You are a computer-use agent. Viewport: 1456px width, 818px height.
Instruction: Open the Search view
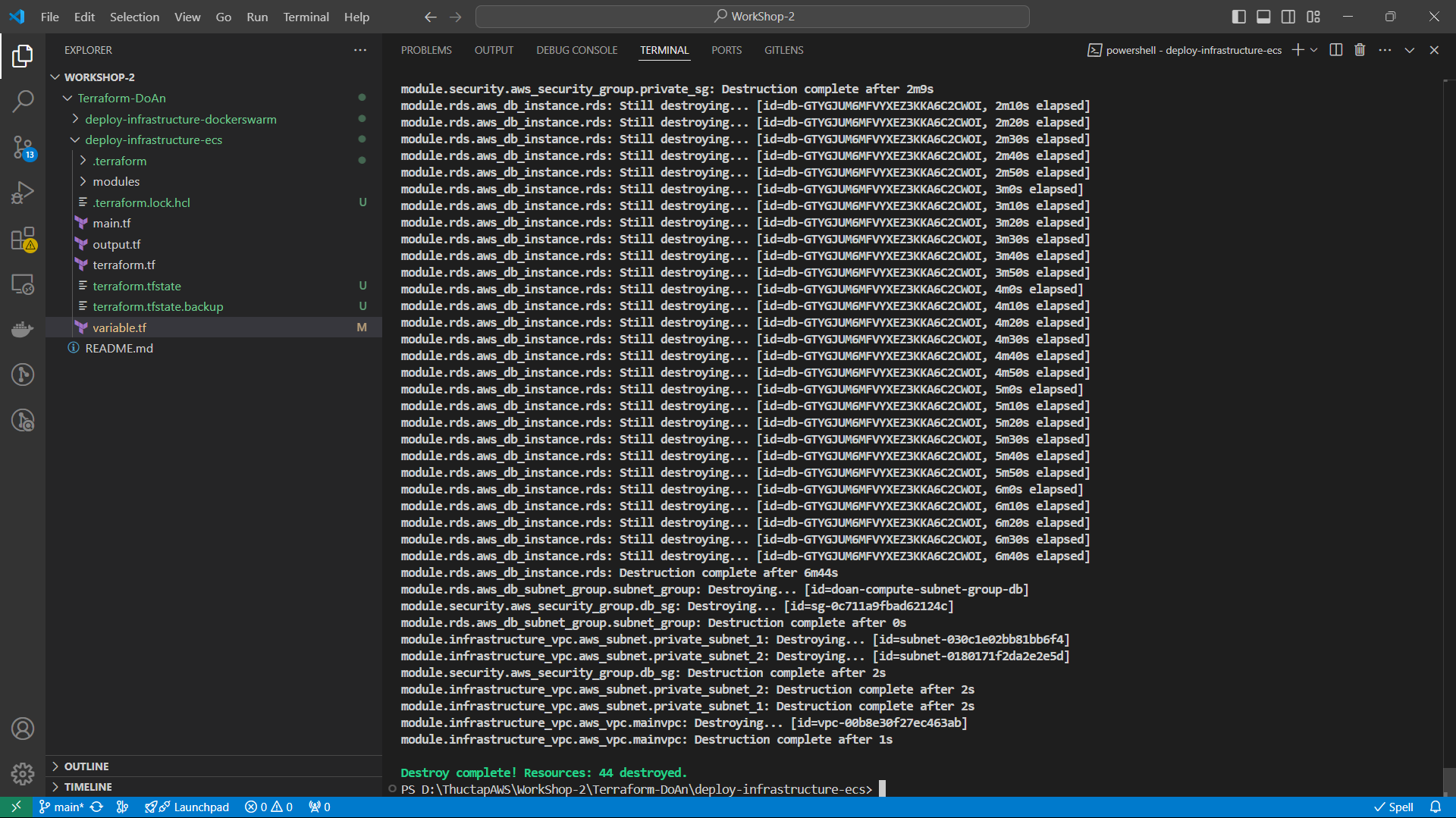coord(23,101)
